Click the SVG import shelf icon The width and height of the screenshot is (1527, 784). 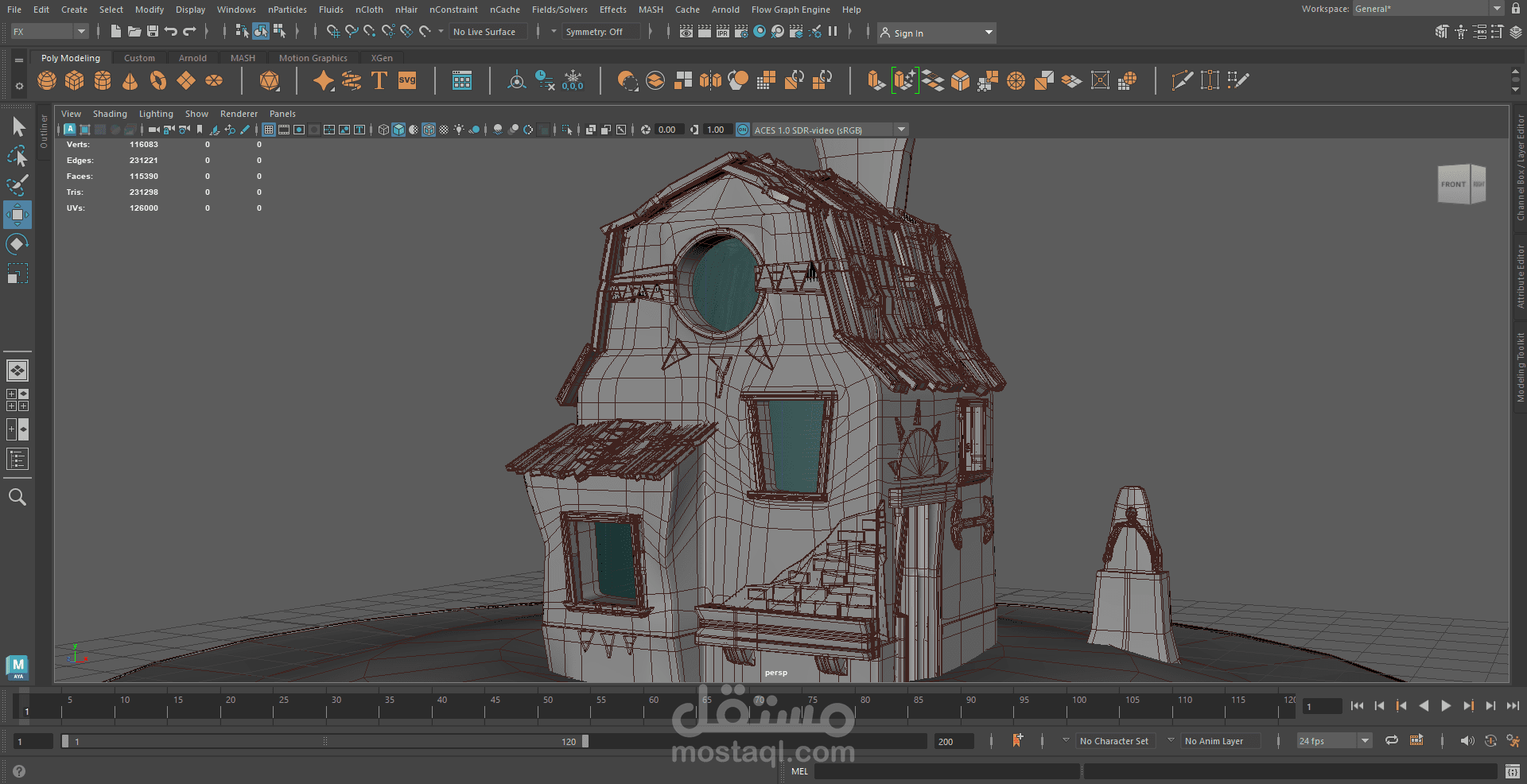(407, 80)
